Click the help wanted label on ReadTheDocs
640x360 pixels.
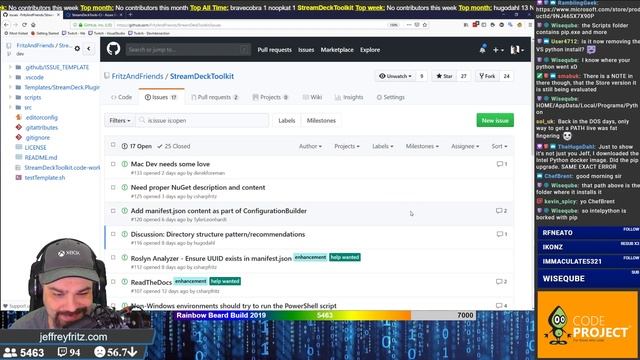pos(225,281)
